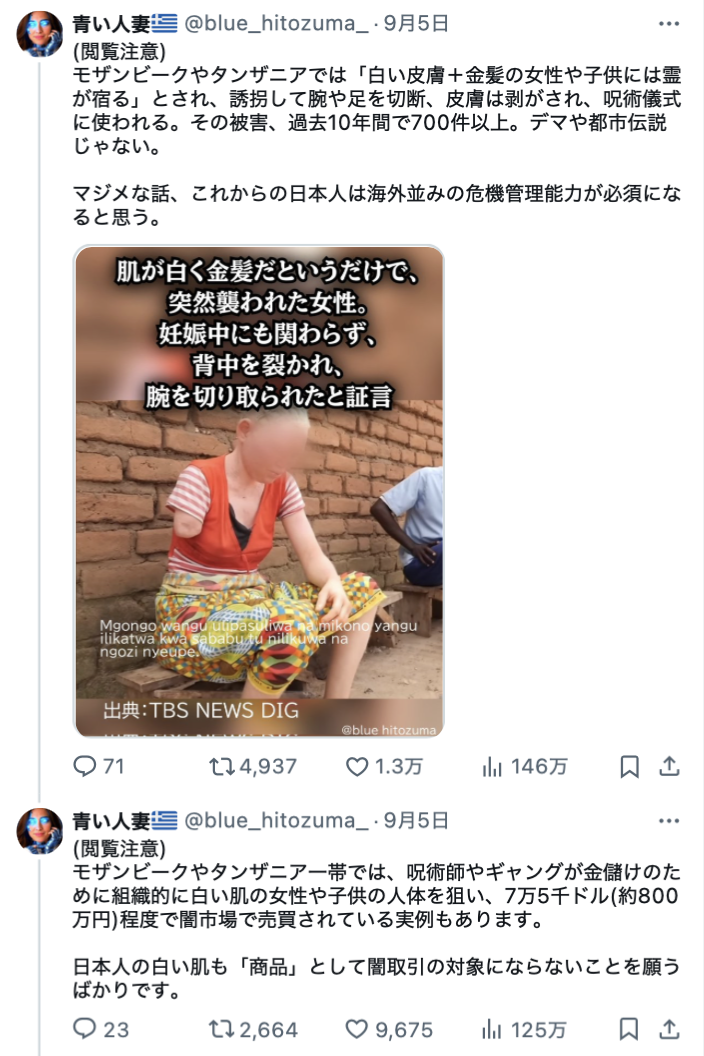Open the TBS NEWS DIG video image
This screenshot has width=704, height=1056.
tap(259, 491)
